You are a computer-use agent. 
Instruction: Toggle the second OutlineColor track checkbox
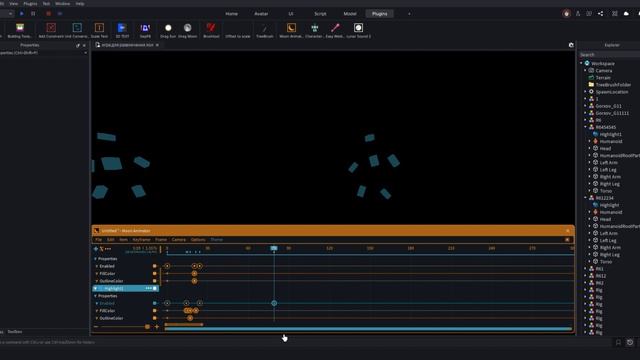(x=154, y=318)
